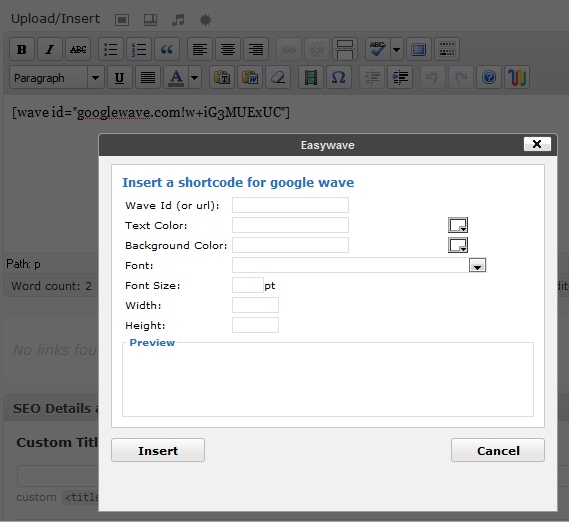Viewport: 569px width, 523px height.
Task: Click the remove formatting eraser icon
Action: pyautogui.click(x=278, y=77)
